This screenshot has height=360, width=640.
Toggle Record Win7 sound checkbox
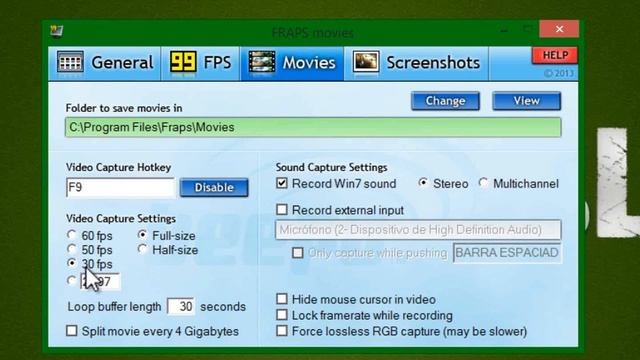[282, 183]
